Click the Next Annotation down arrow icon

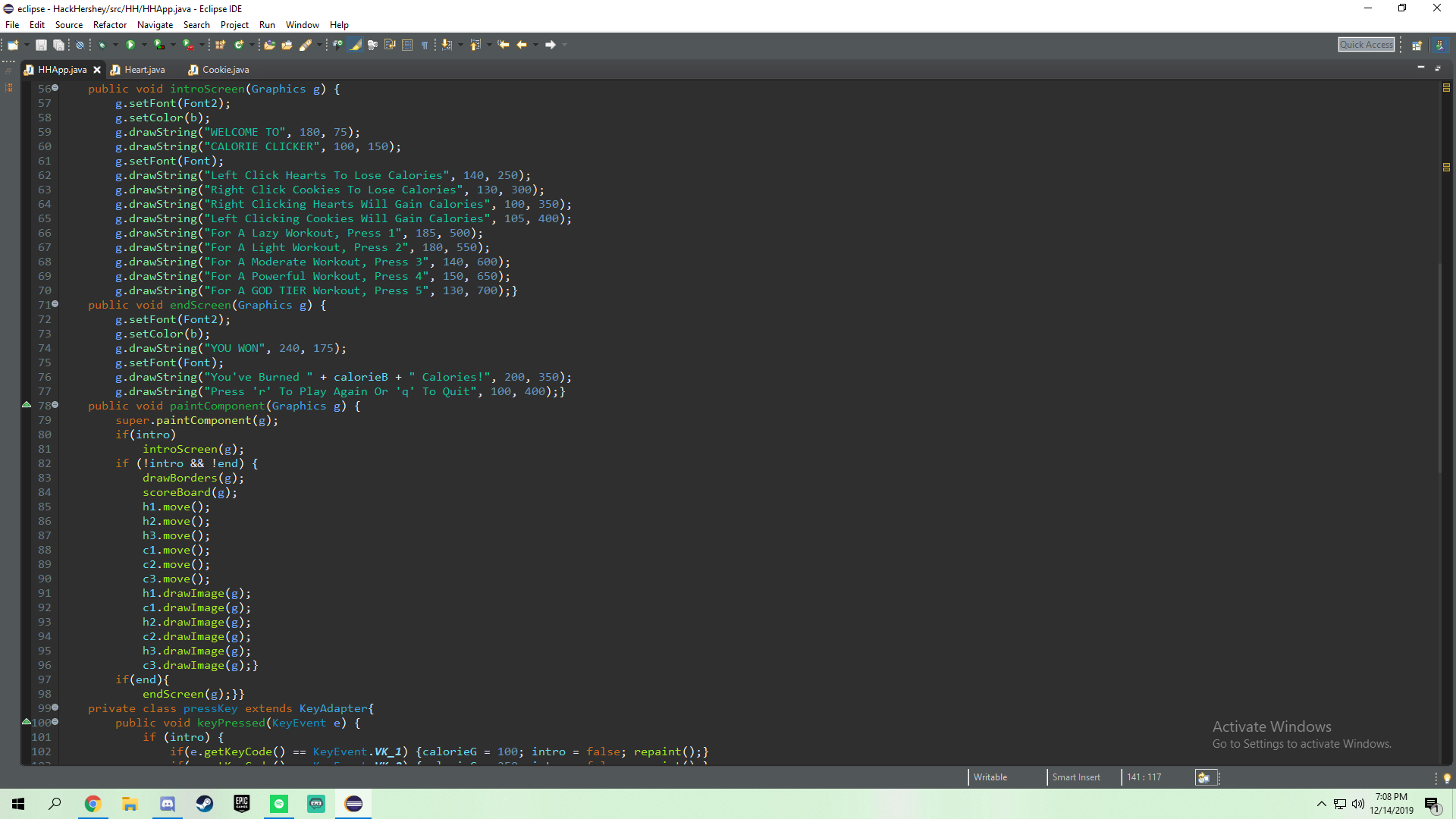tap(446, 45)
